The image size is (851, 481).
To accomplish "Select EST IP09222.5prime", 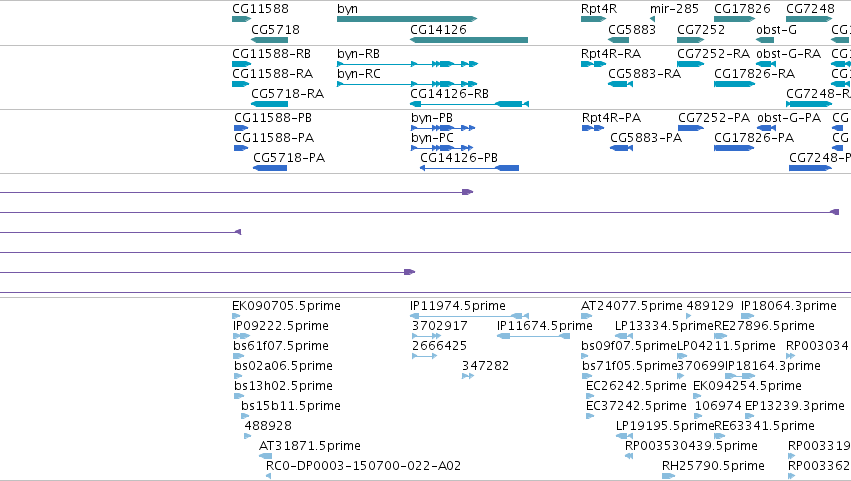I will [281, 326].
